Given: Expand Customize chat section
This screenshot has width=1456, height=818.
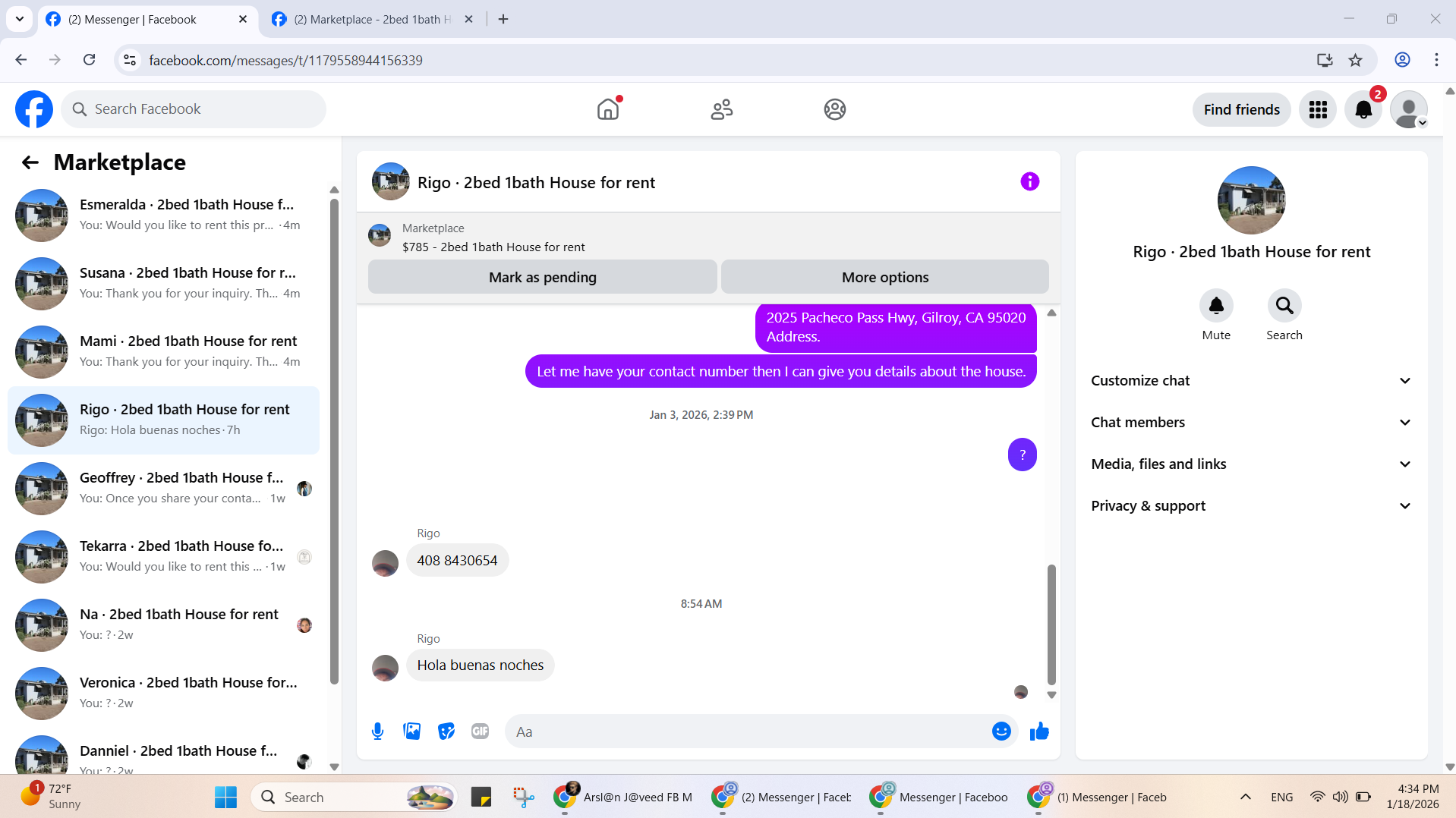Looking at the screenshot, I should click(1251, 381).
